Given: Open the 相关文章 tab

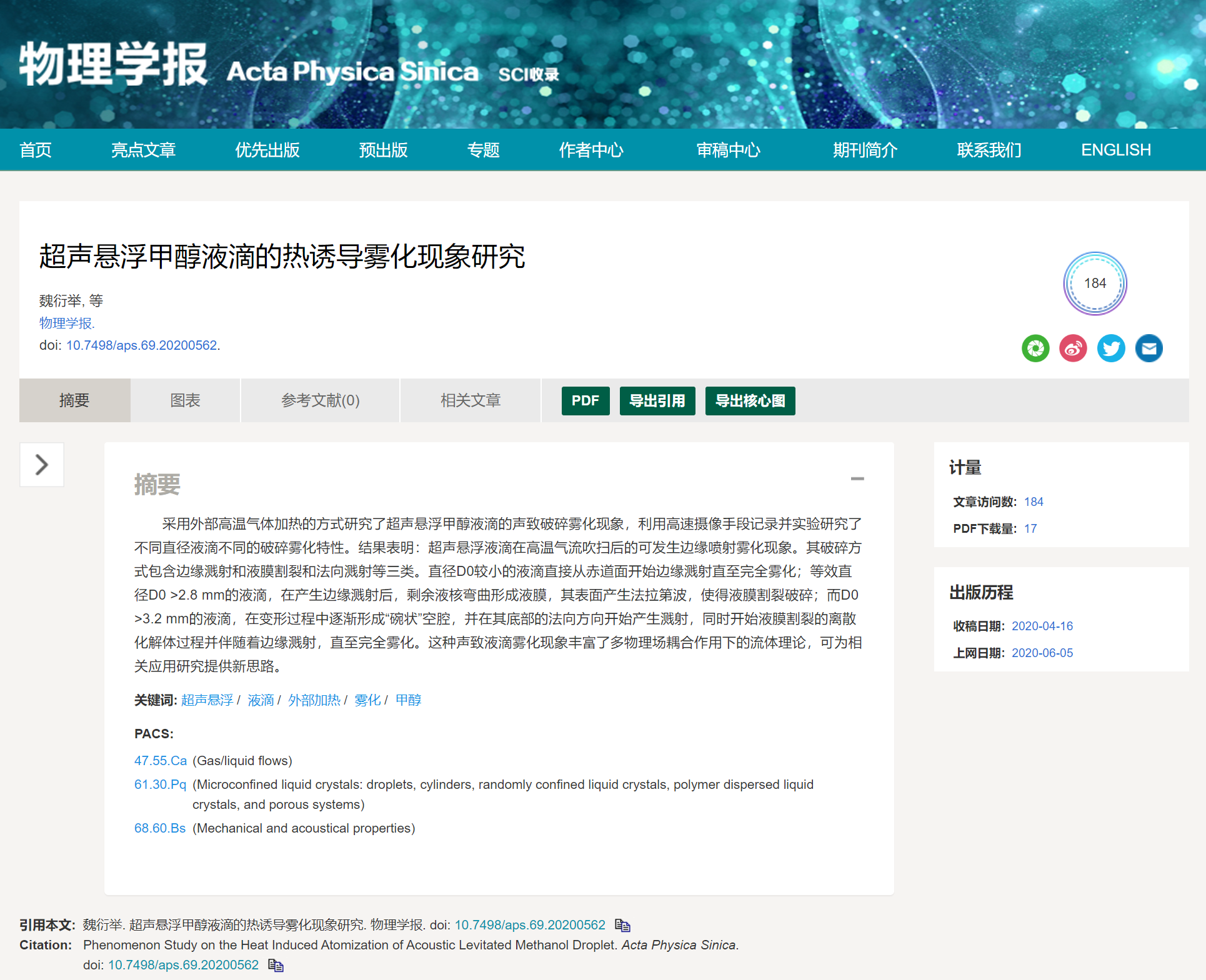Looking at the screenshot, I should click(471, 400).
